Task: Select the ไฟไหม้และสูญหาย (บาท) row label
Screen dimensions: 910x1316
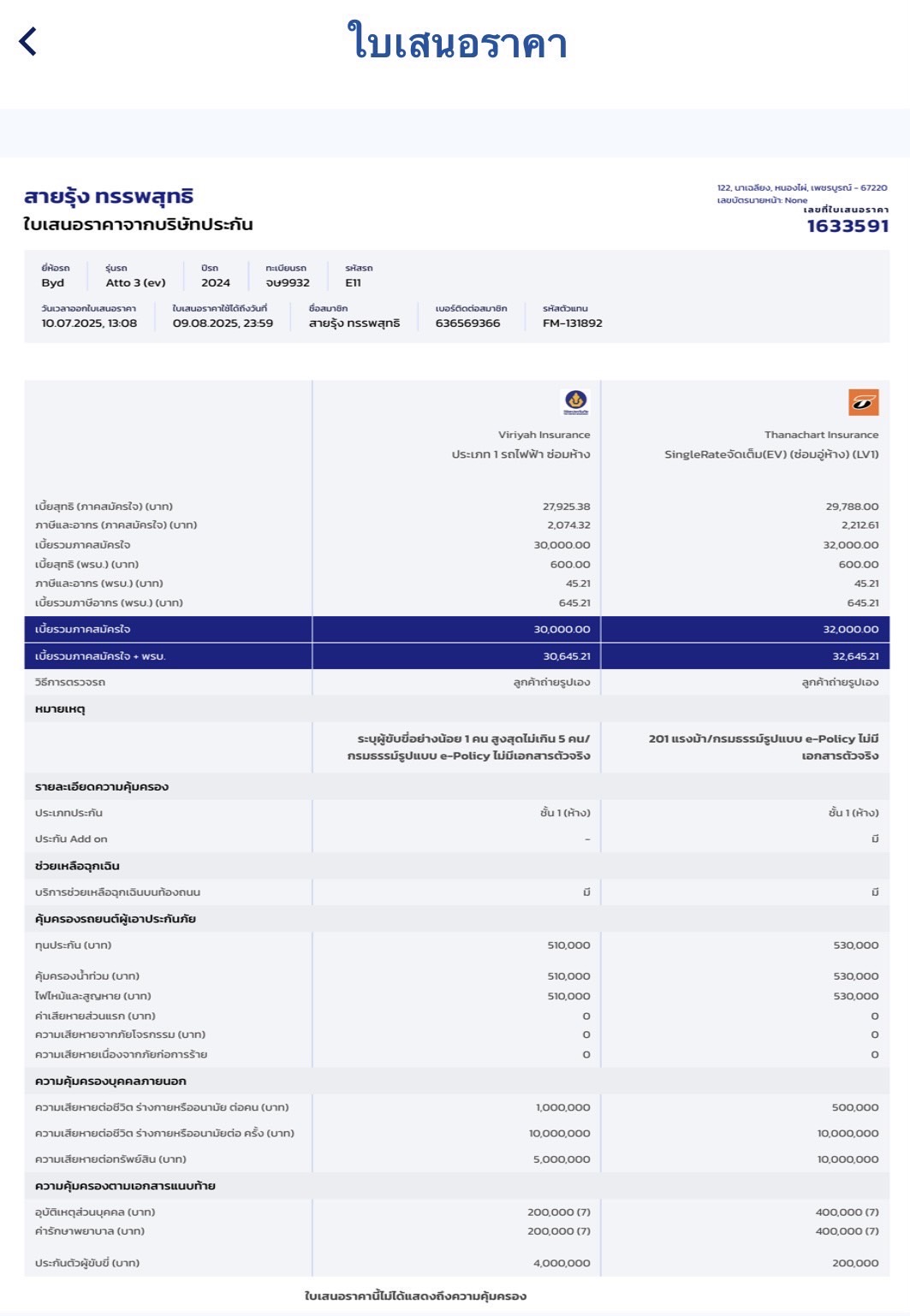Action: click(x=92, y=996)
